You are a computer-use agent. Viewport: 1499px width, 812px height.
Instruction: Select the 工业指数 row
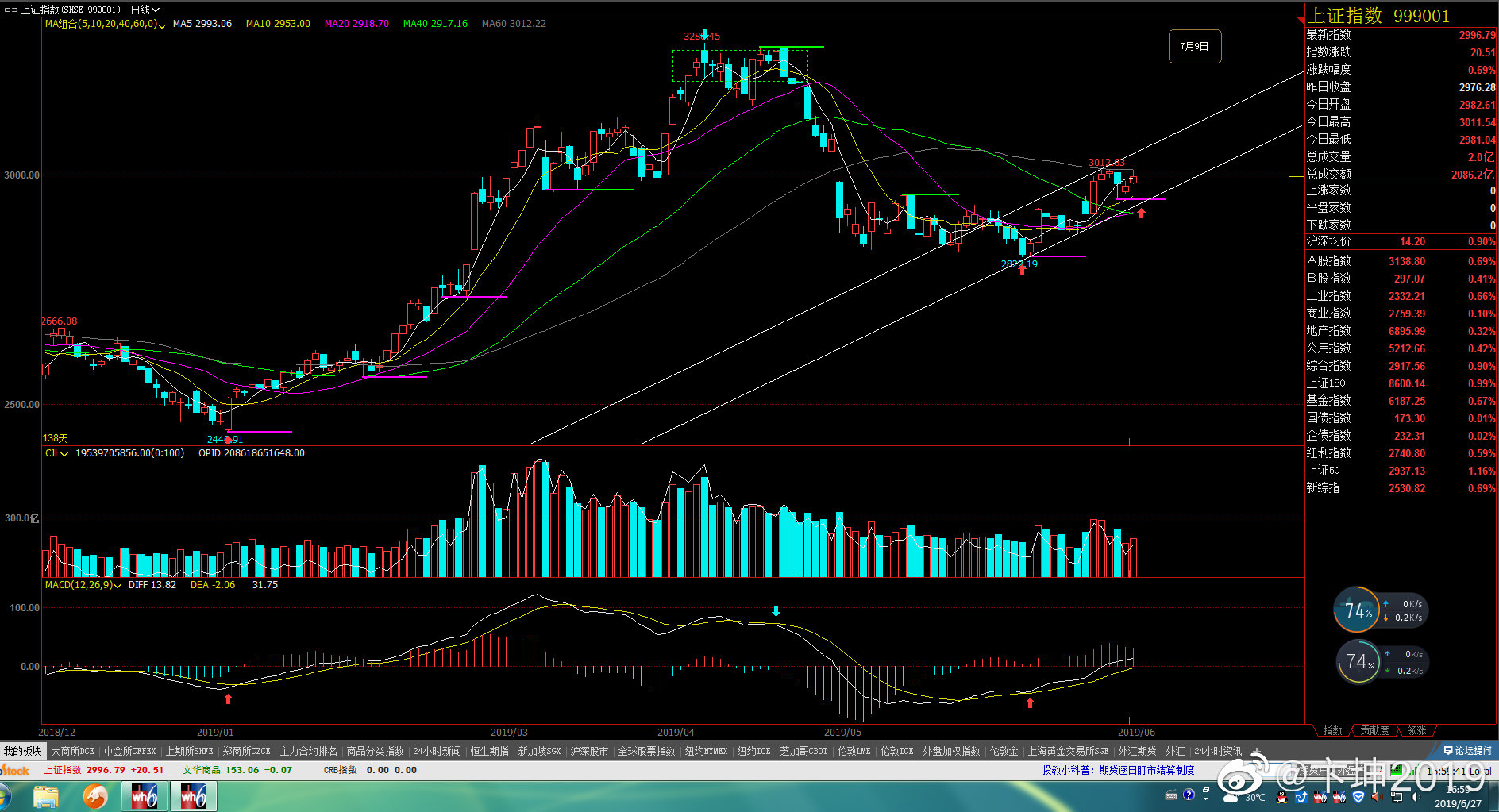(x=1401, y=296)
